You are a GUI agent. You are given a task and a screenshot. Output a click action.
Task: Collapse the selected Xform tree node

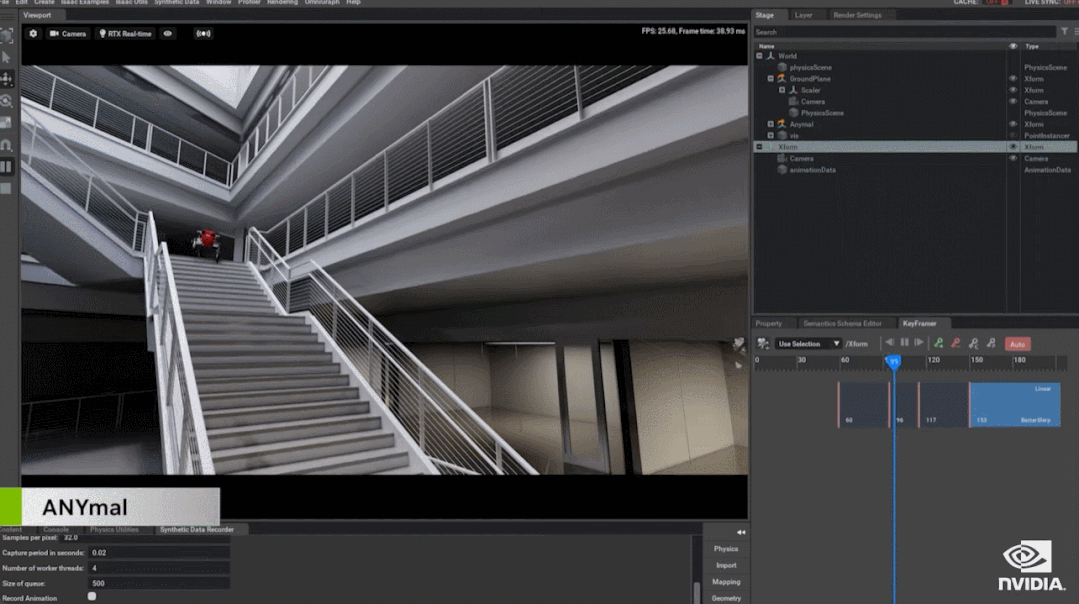759,147
